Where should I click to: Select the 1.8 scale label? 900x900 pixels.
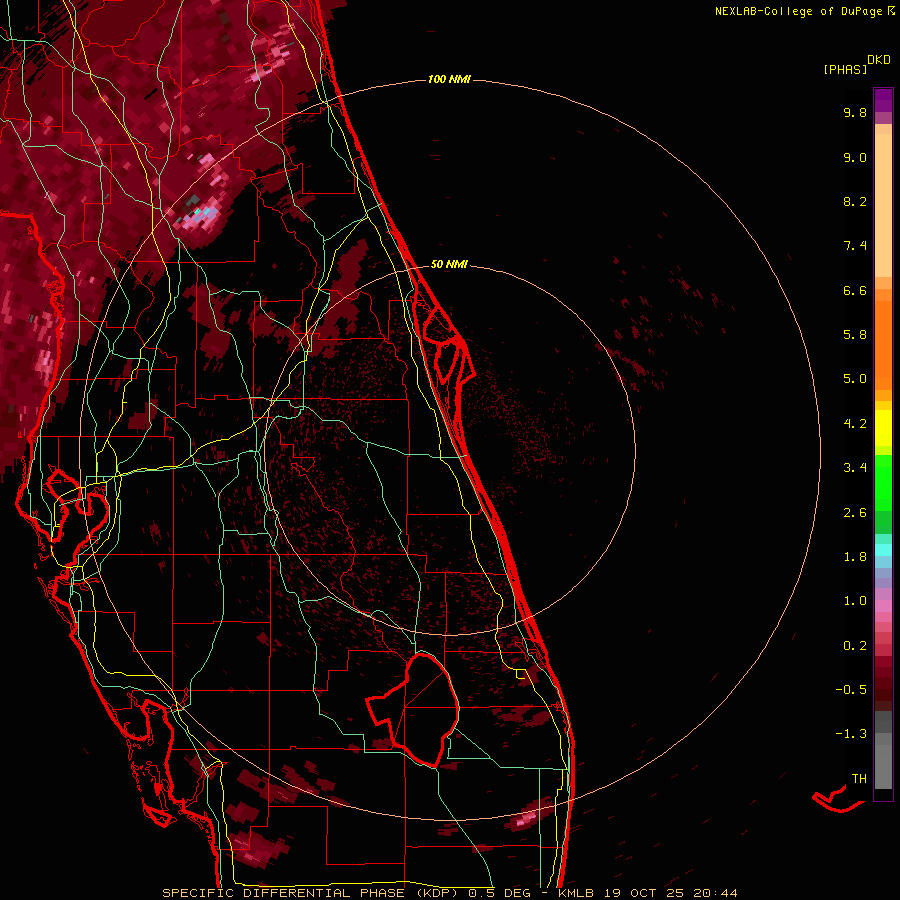point(855,557)
